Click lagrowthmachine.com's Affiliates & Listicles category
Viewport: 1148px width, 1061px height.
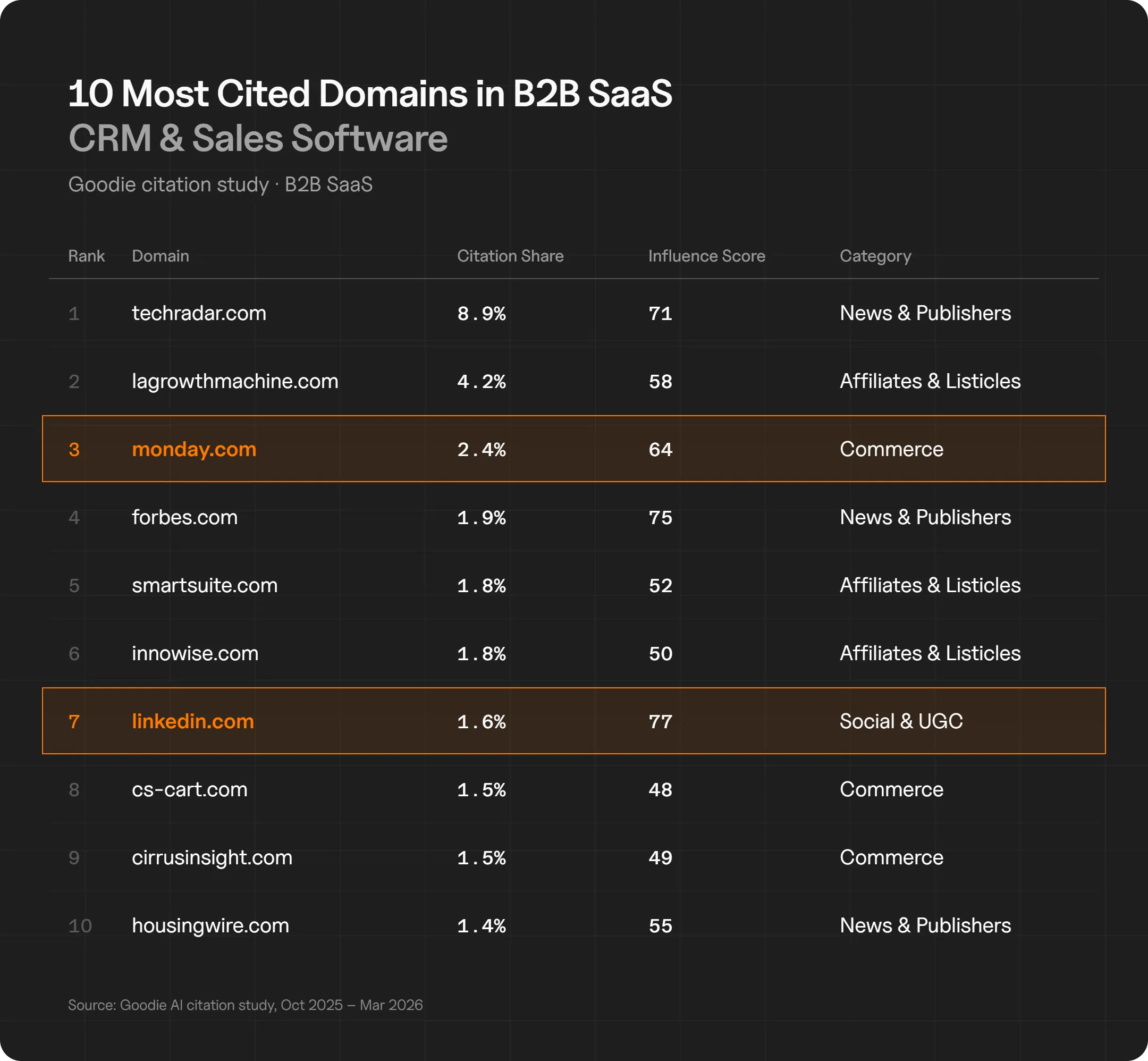point(930,381)
